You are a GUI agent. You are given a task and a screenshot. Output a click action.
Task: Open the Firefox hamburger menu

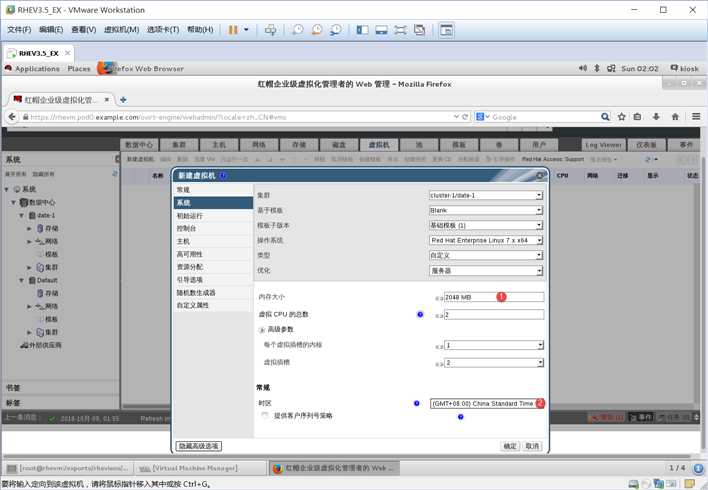point(696,117)
